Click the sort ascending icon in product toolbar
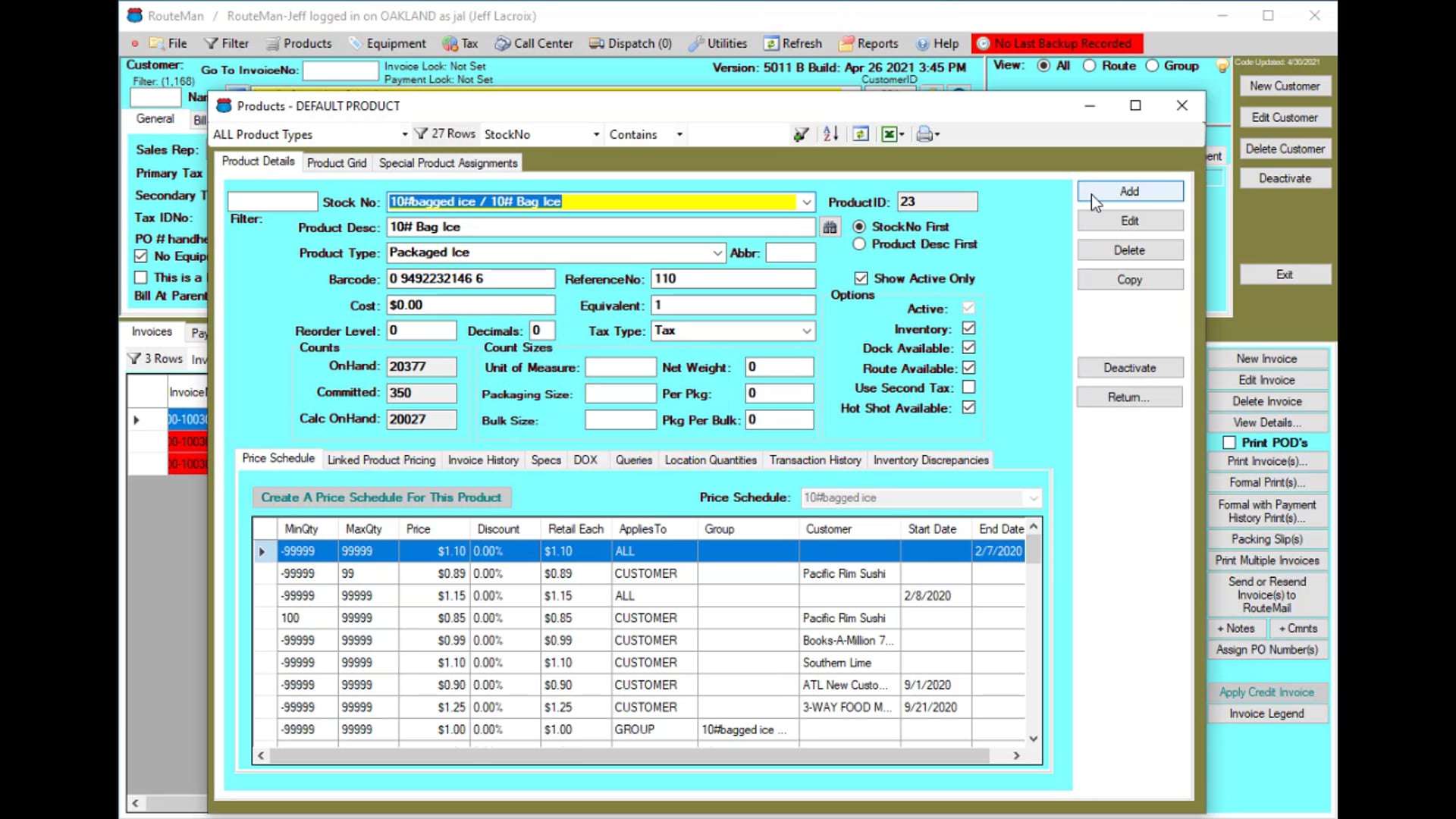The image size is (1456, 819). pos(830,134)
